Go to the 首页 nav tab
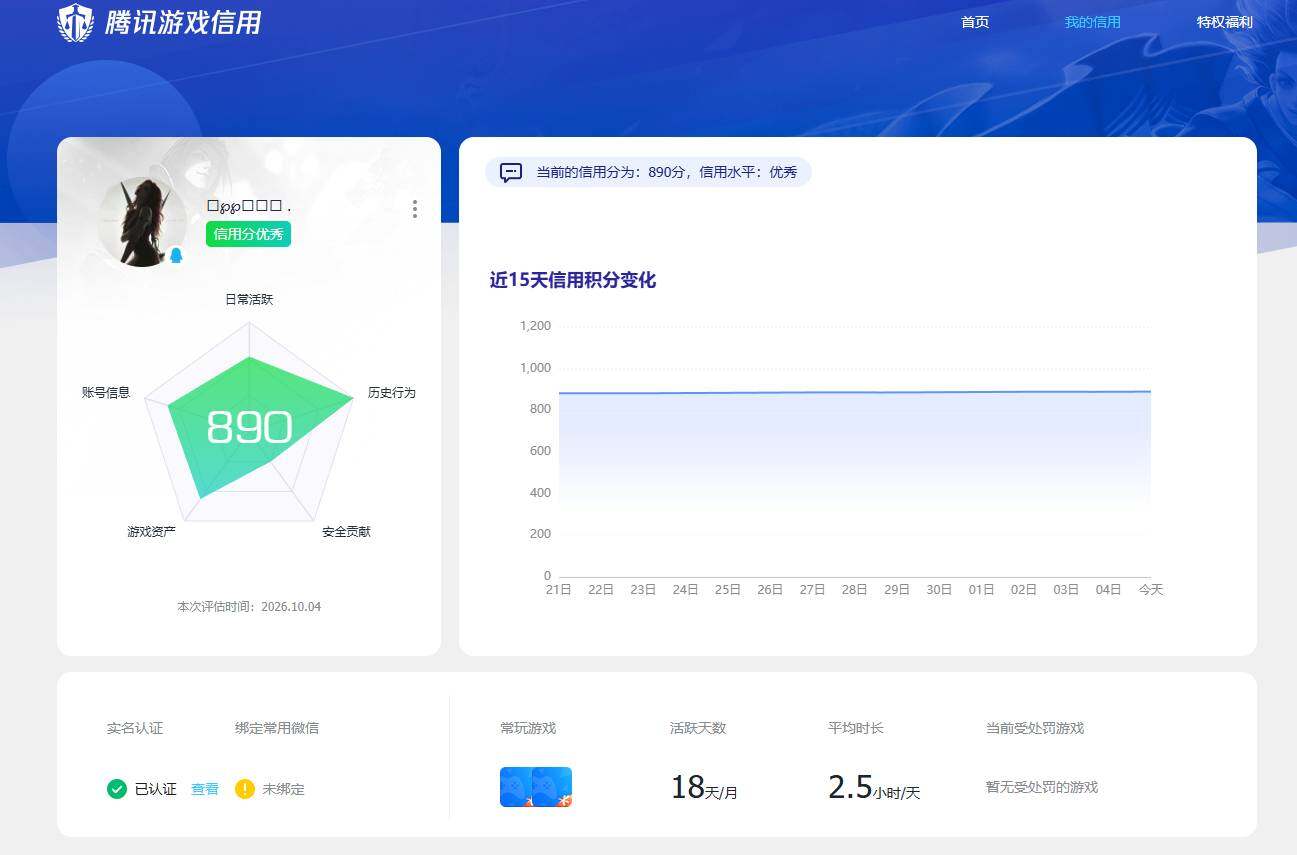This screenshot has height=855, width=1297. 975,22
